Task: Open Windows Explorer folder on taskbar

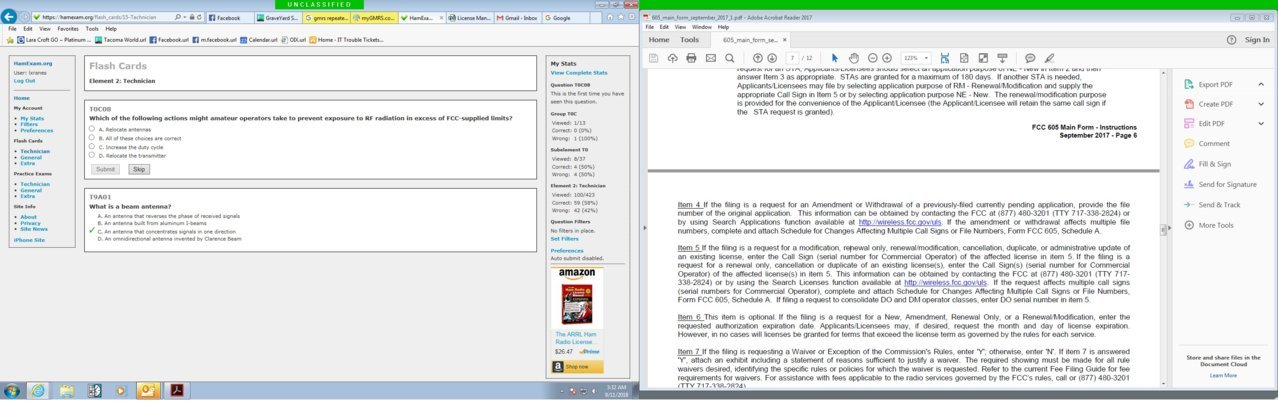Action: (x=66, y=390)
